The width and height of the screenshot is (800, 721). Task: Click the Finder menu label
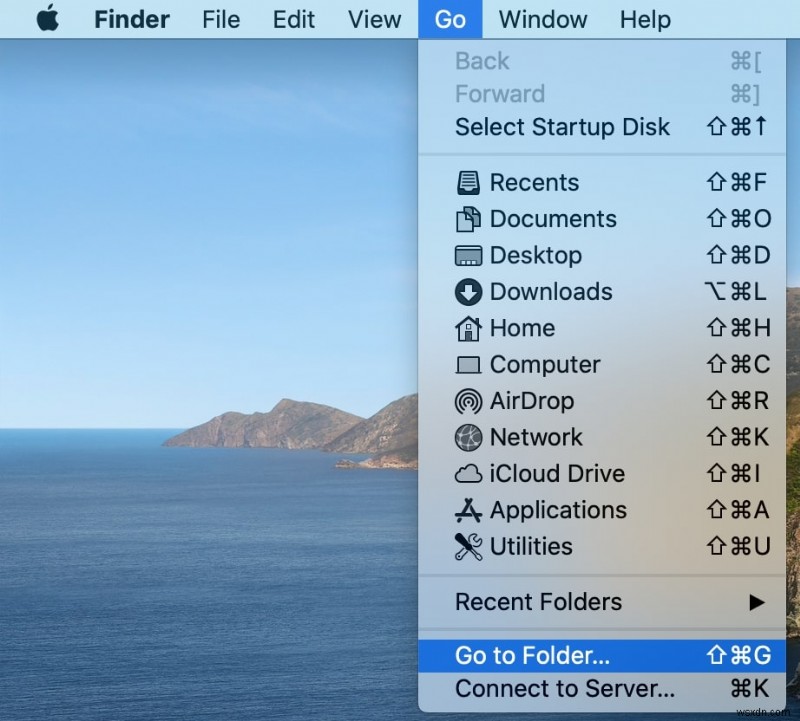pos(131,19)
